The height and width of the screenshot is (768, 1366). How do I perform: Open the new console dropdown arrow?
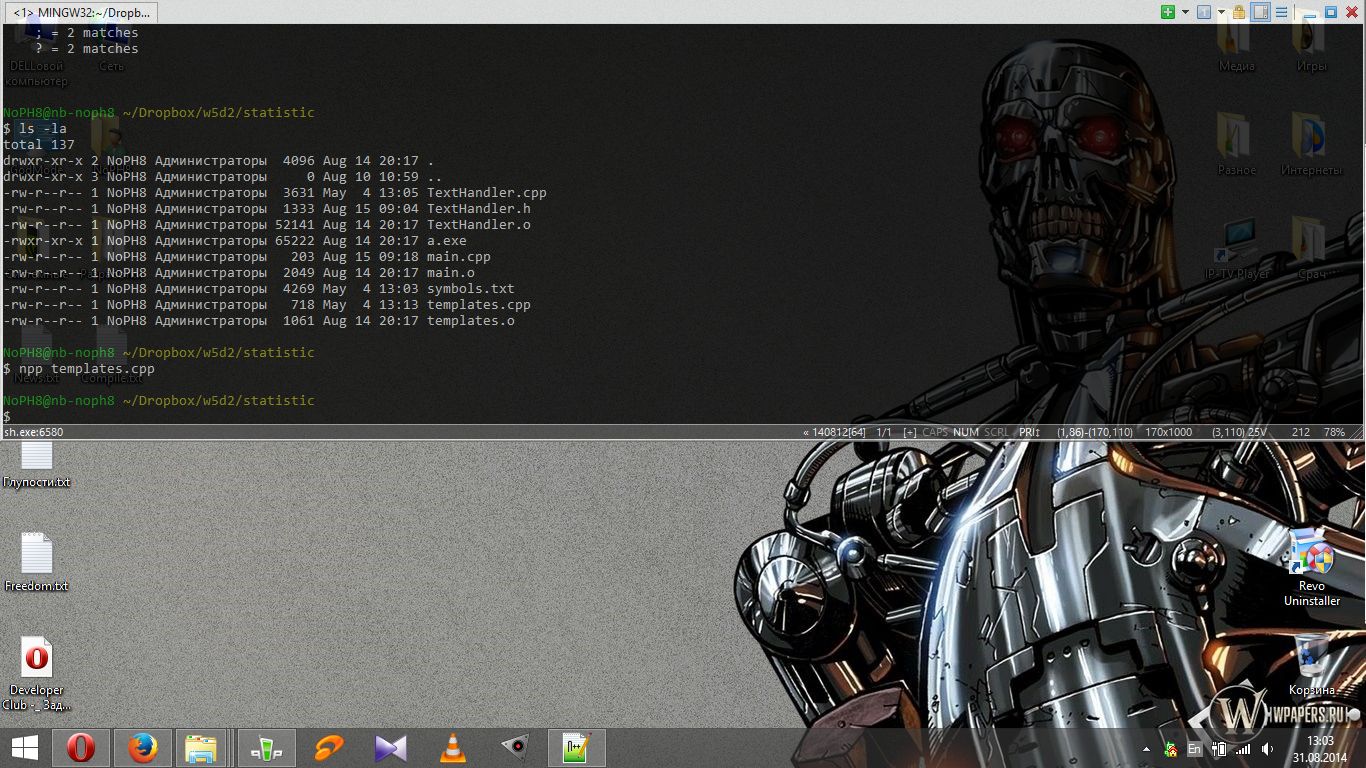tap(1185, 12)
